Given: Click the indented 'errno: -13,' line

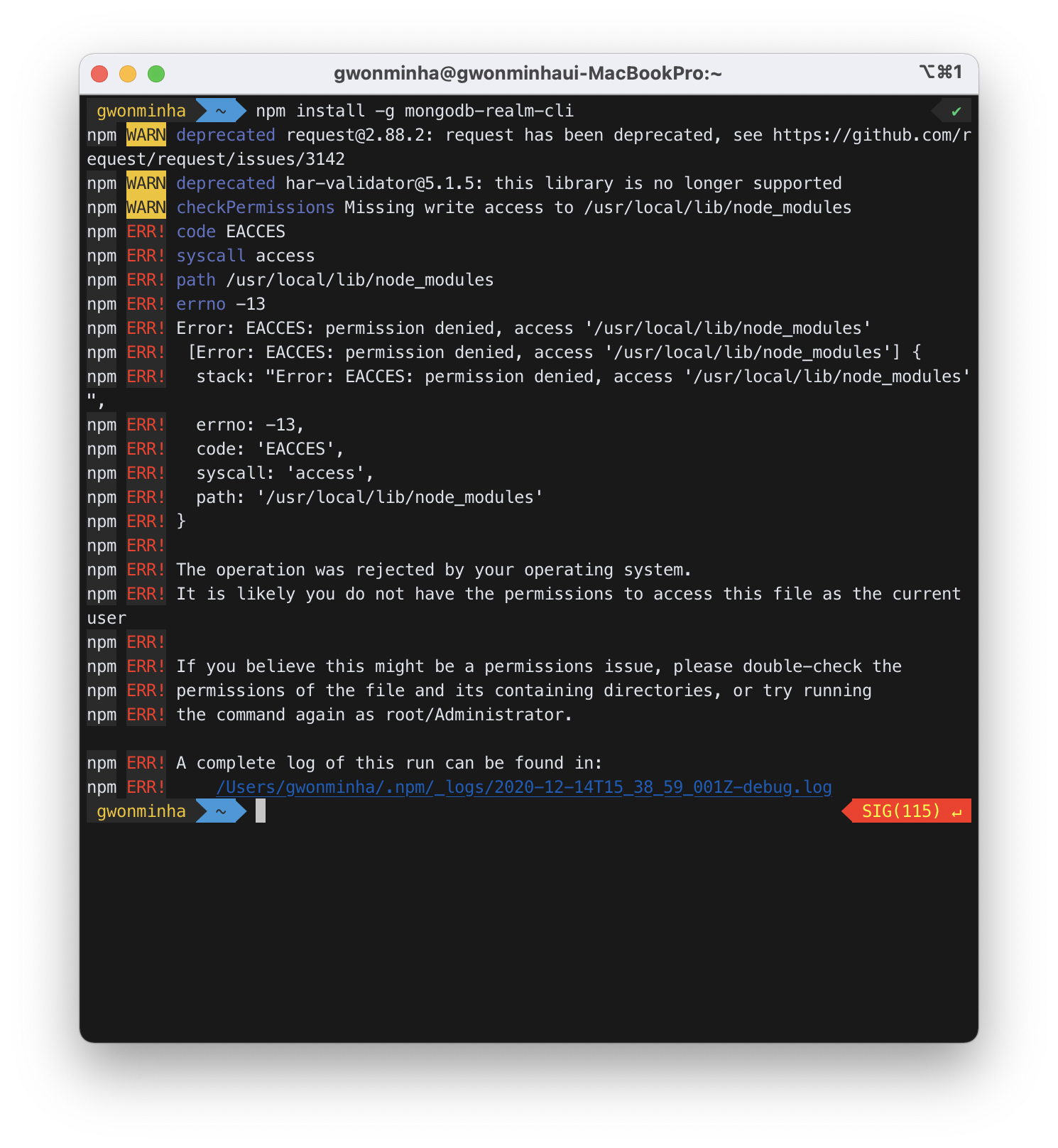Looking at the screenshot, I should click(x=251, y=425).
